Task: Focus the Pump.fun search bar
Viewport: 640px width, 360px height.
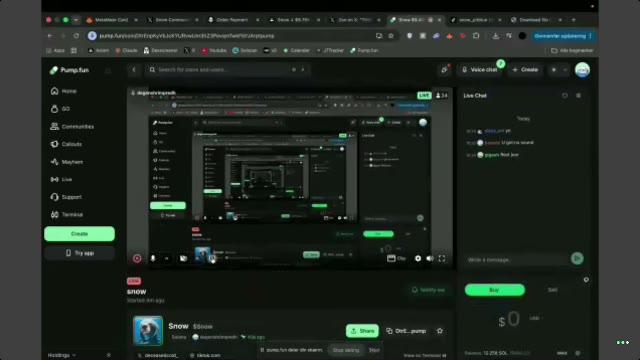Action: point(227,70)
